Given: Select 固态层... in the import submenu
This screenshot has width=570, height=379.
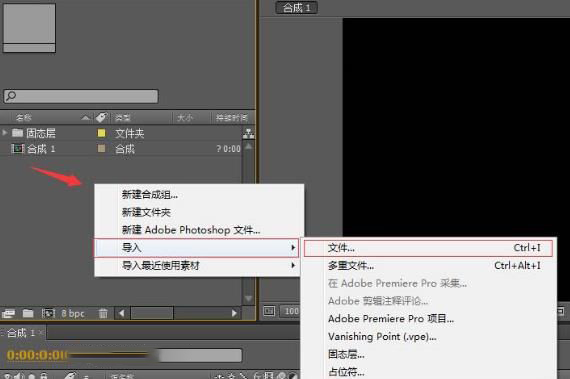Looking at the screenshot, I should pyautogui.click(x=428, y=354).
